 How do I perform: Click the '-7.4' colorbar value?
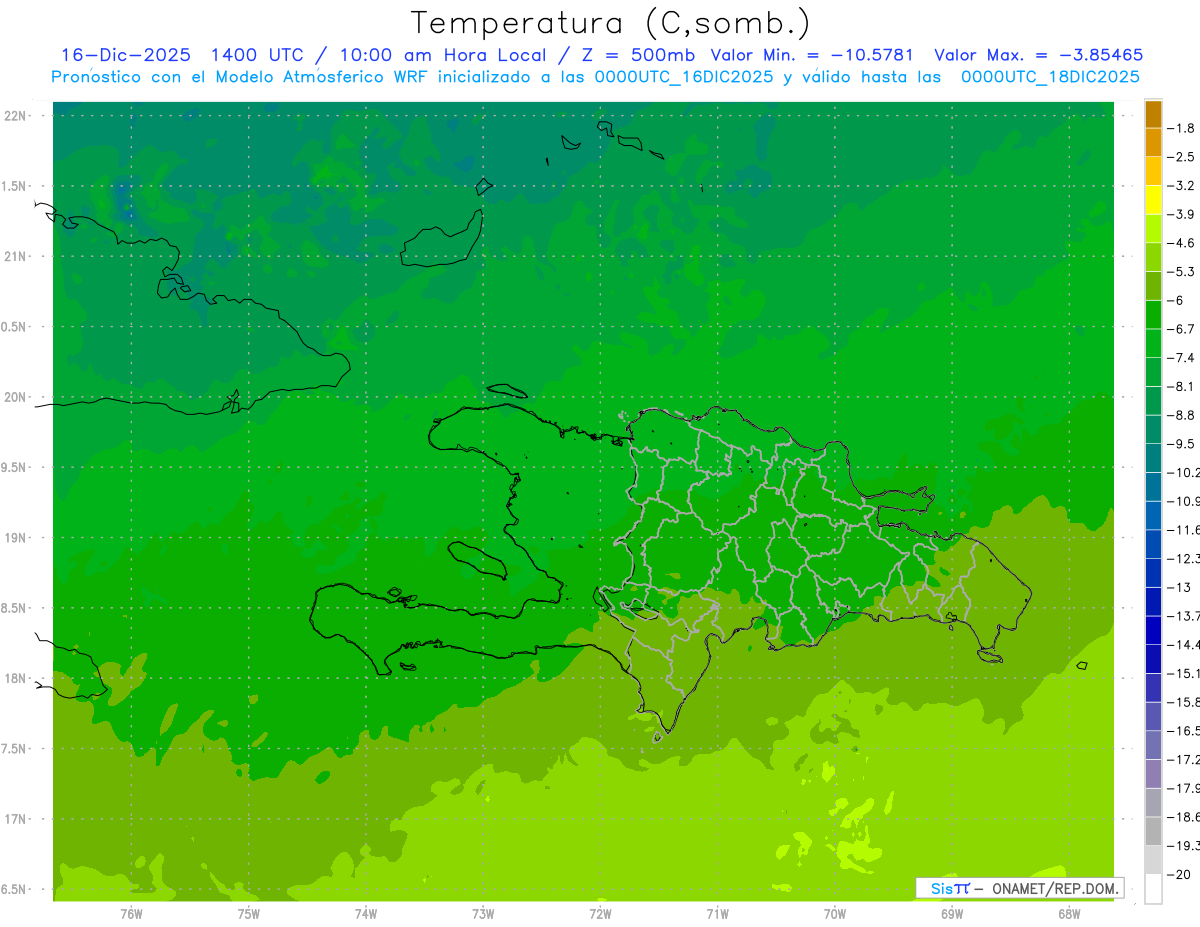[x=1183, y=357]
